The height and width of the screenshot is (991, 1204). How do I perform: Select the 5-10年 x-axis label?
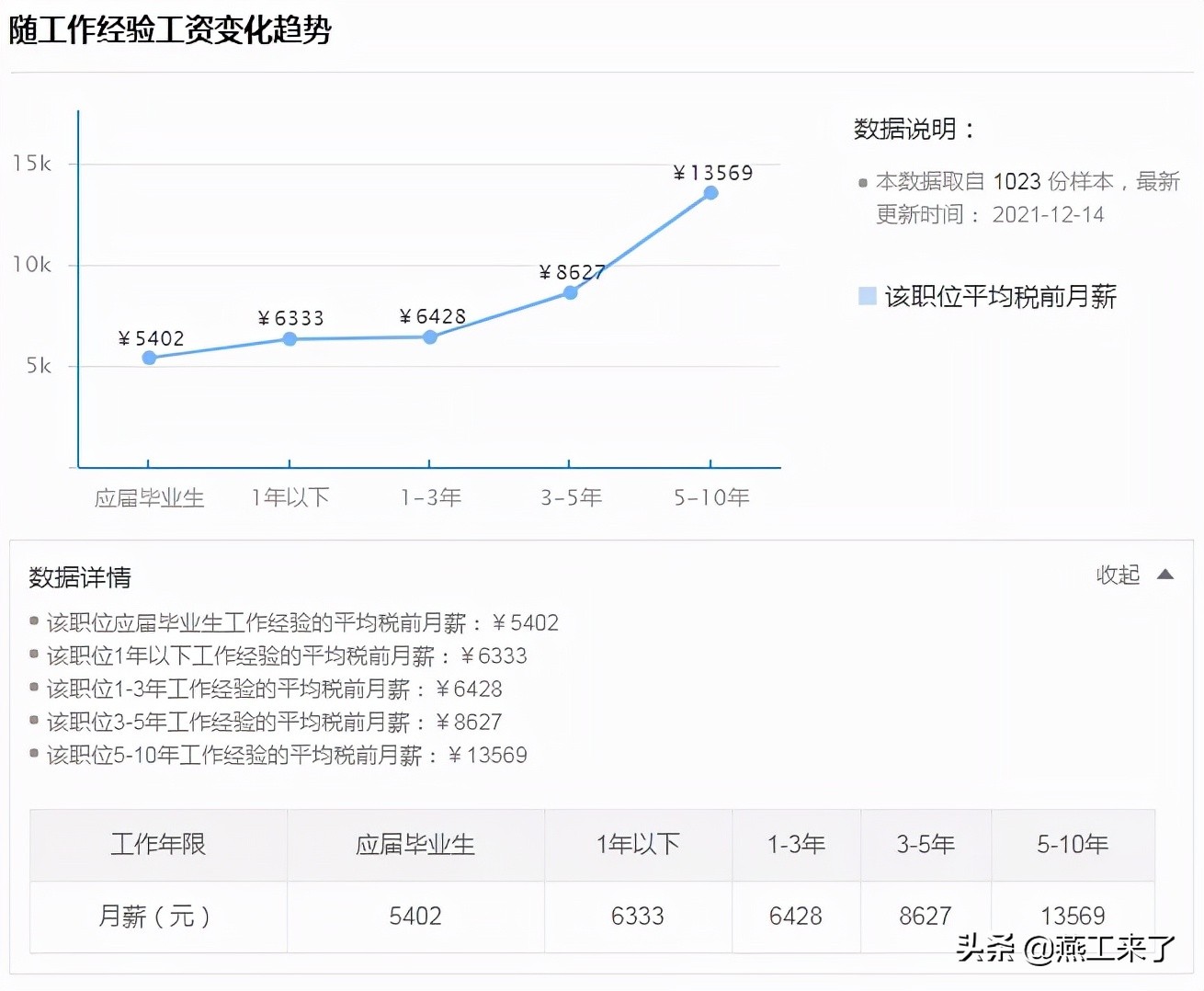pyautogui.click(x=710, y=497)
